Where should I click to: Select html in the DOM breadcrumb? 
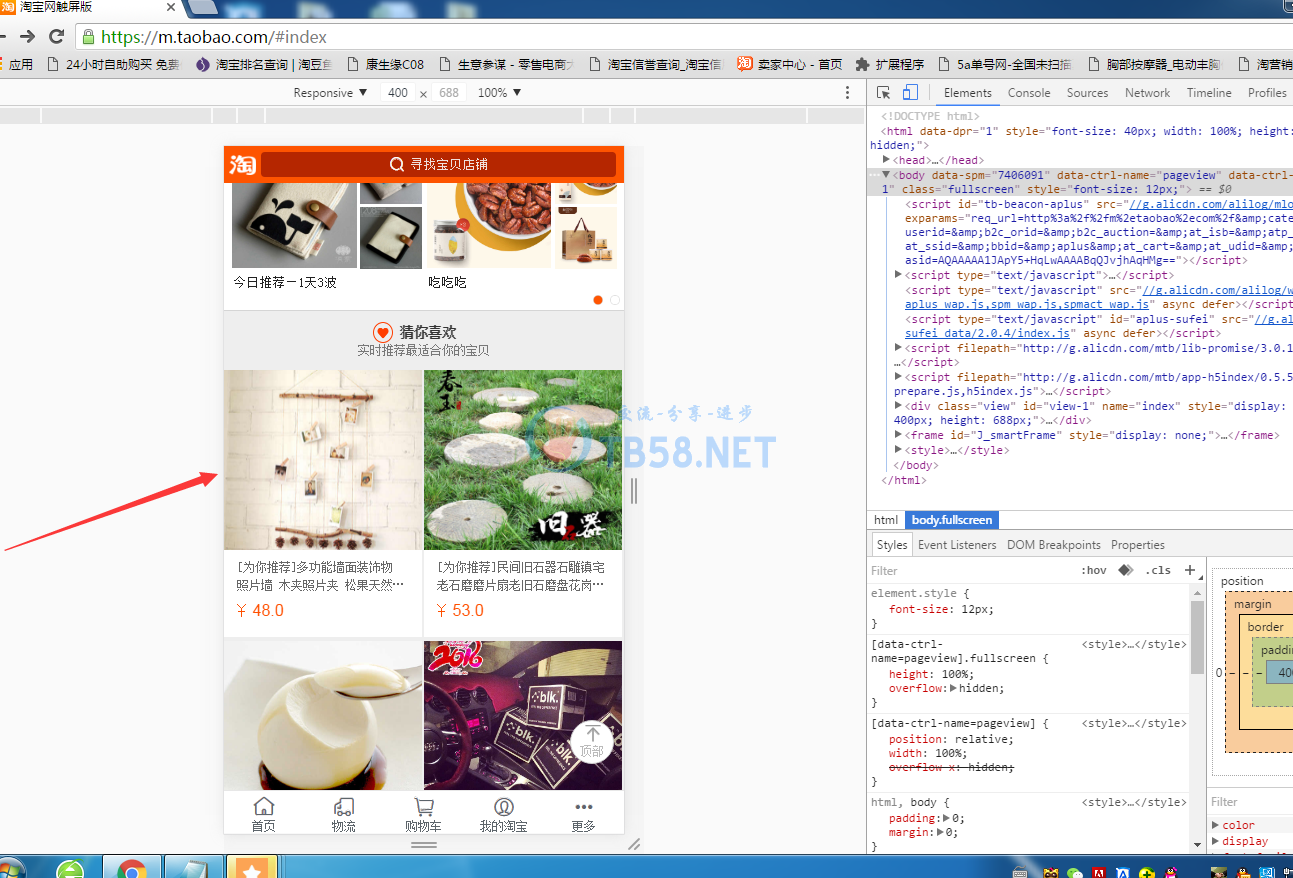[x=886, y=520]
